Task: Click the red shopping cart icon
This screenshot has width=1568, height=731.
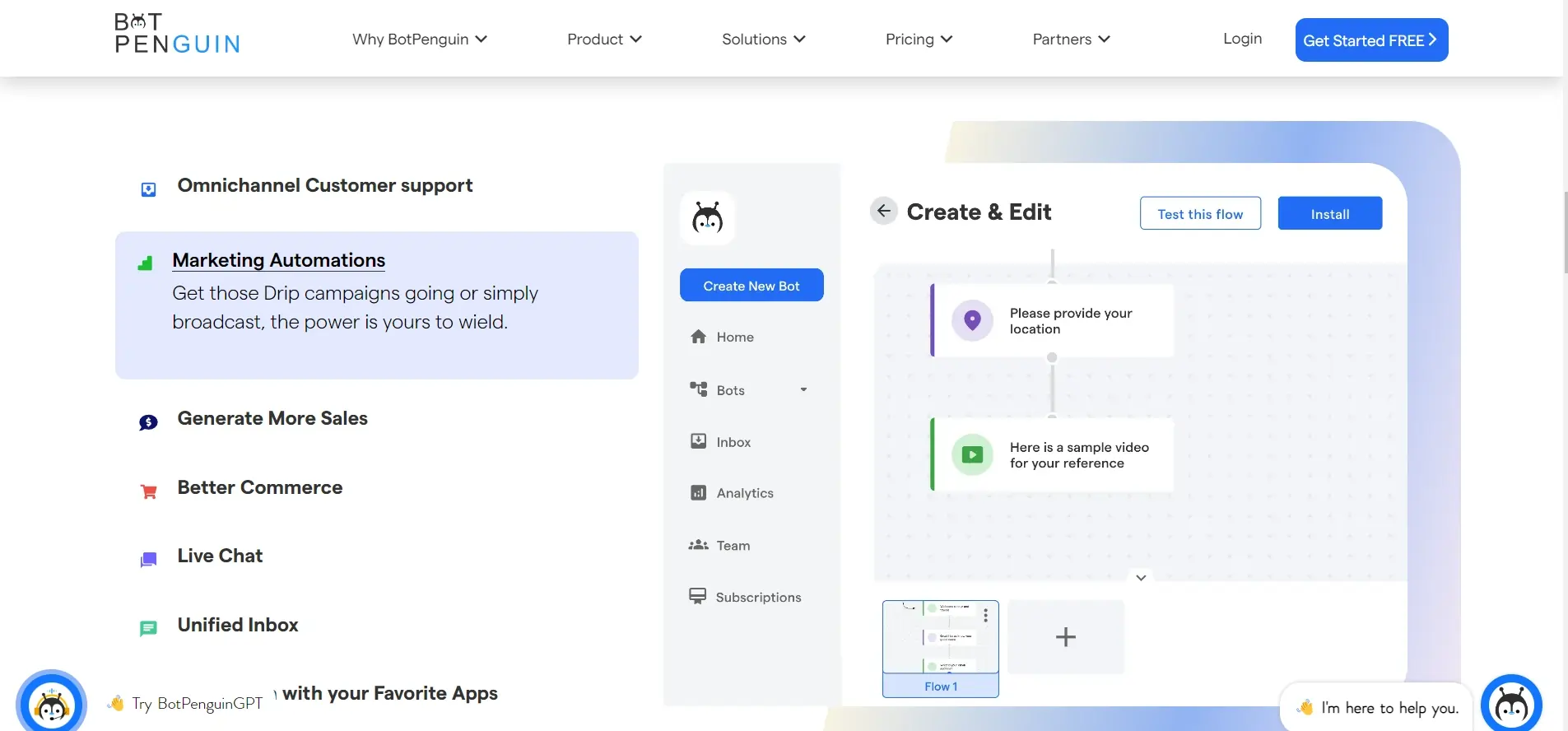Action: pyautogui.click(x=149, y=492)
